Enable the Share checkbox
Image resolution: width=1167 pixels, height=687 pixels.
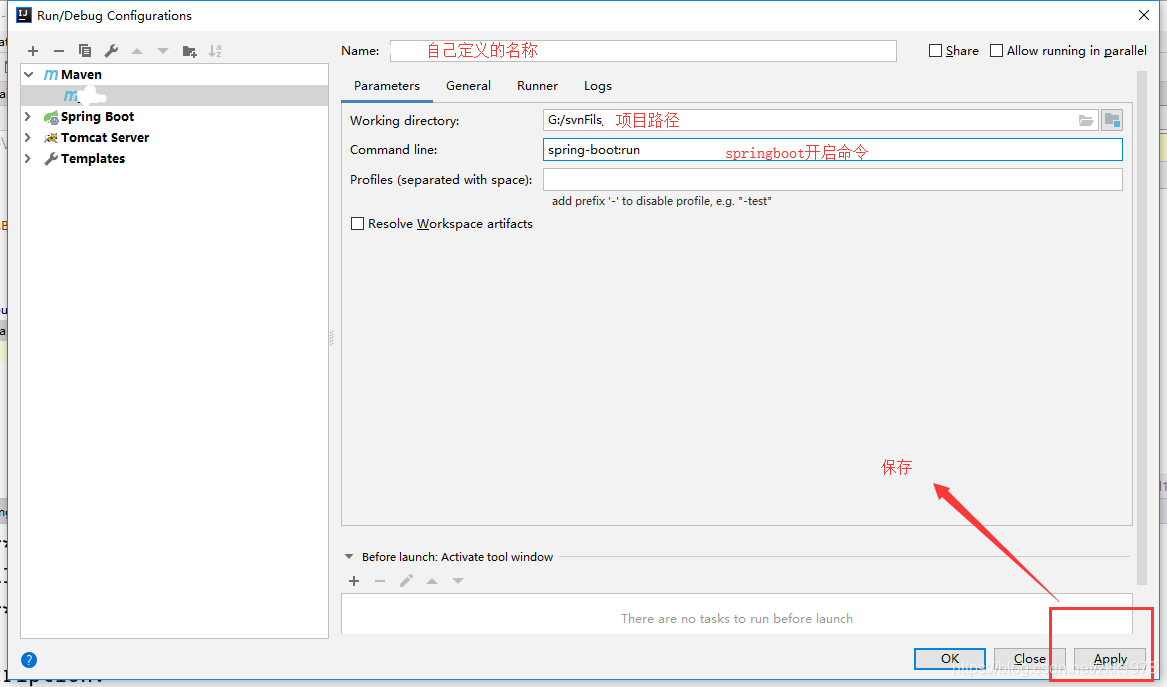[935, 50]
